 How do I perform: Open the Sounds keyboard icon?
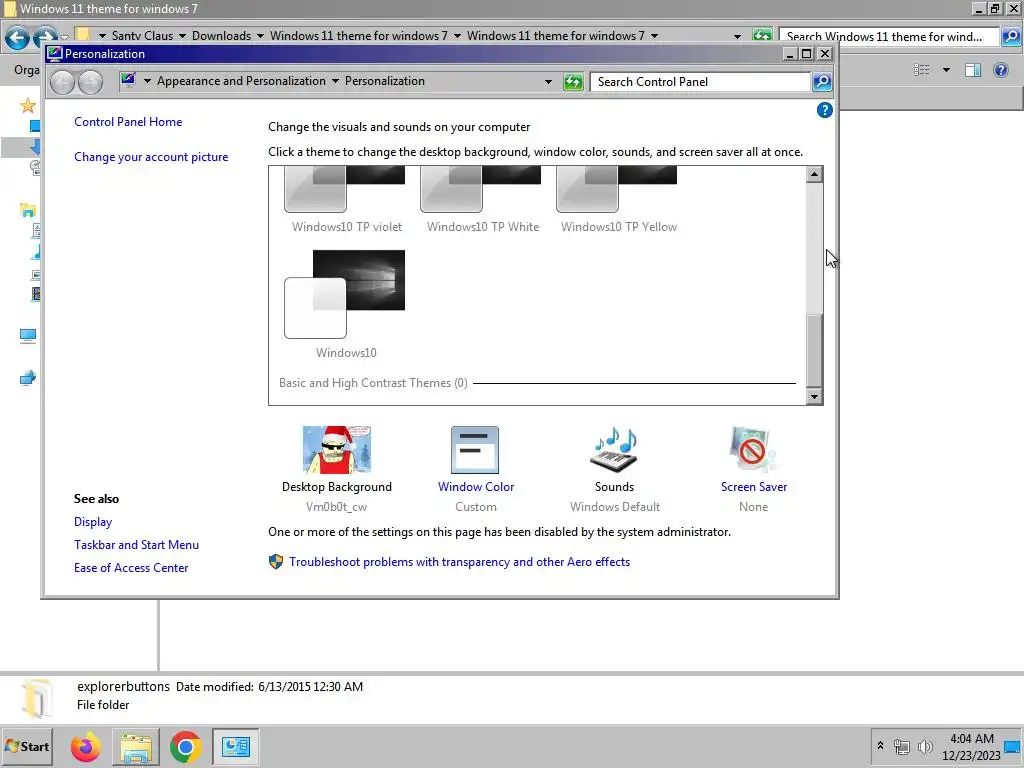(614, 450)
